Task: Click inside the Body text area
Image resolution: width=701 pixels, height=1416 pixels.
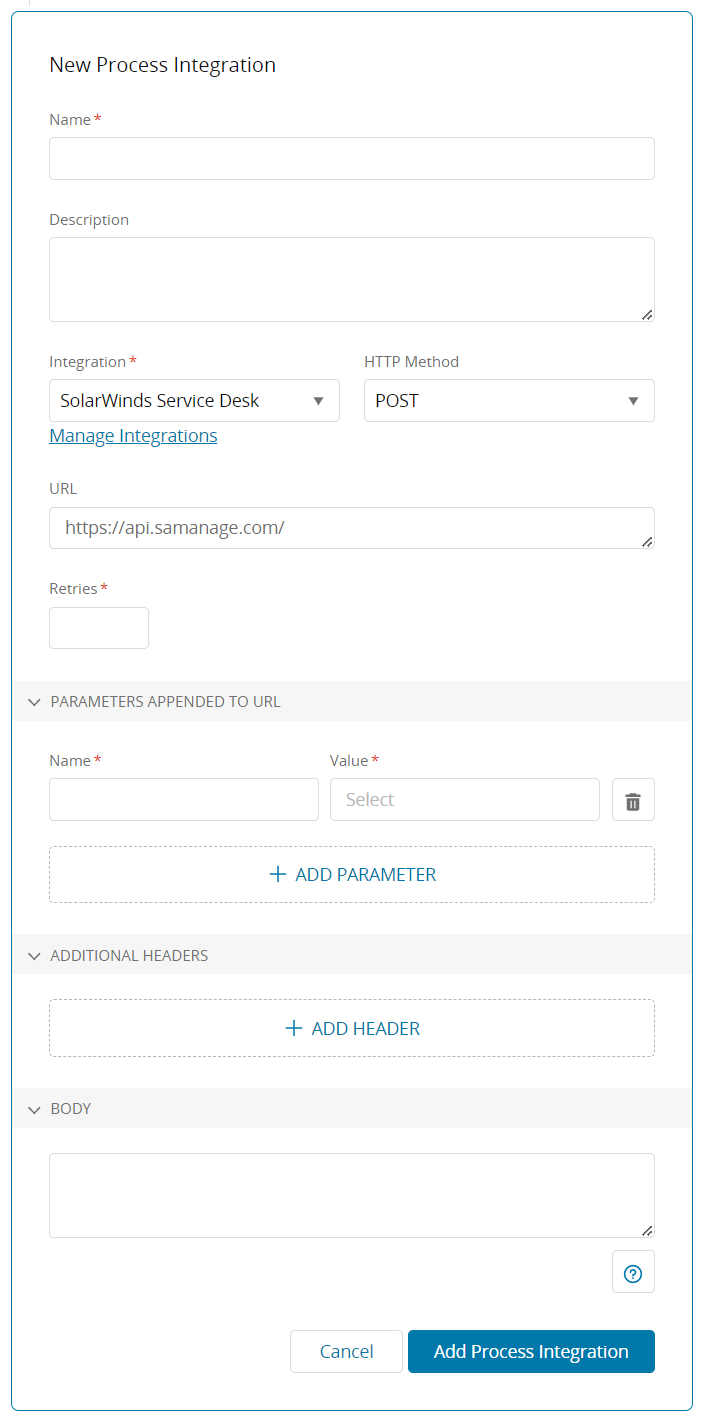Action: click(351, 1195)
